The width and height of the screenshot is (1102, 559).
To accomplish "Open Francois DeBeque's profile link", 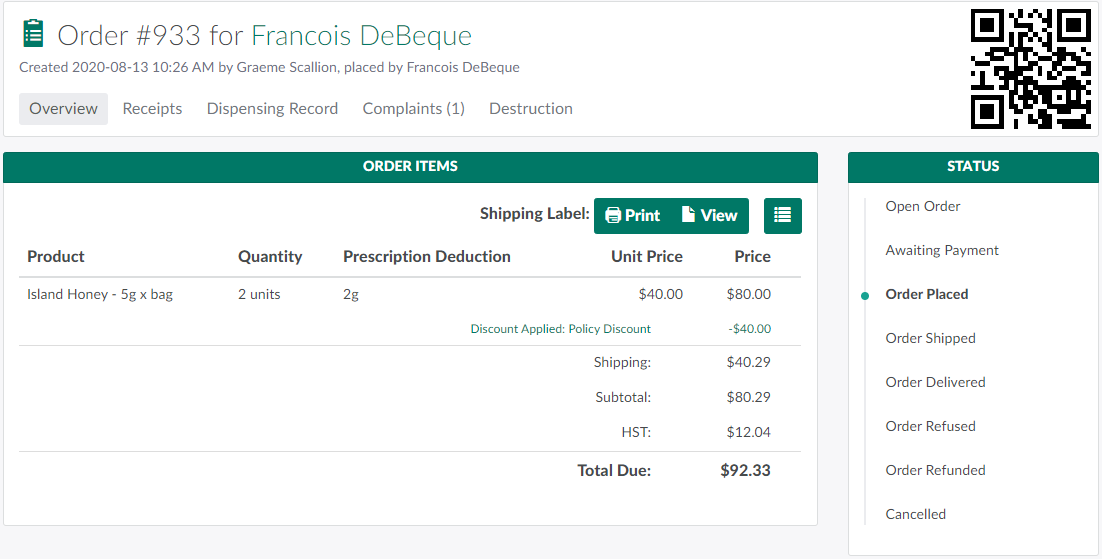I will (x=361, y=36).
